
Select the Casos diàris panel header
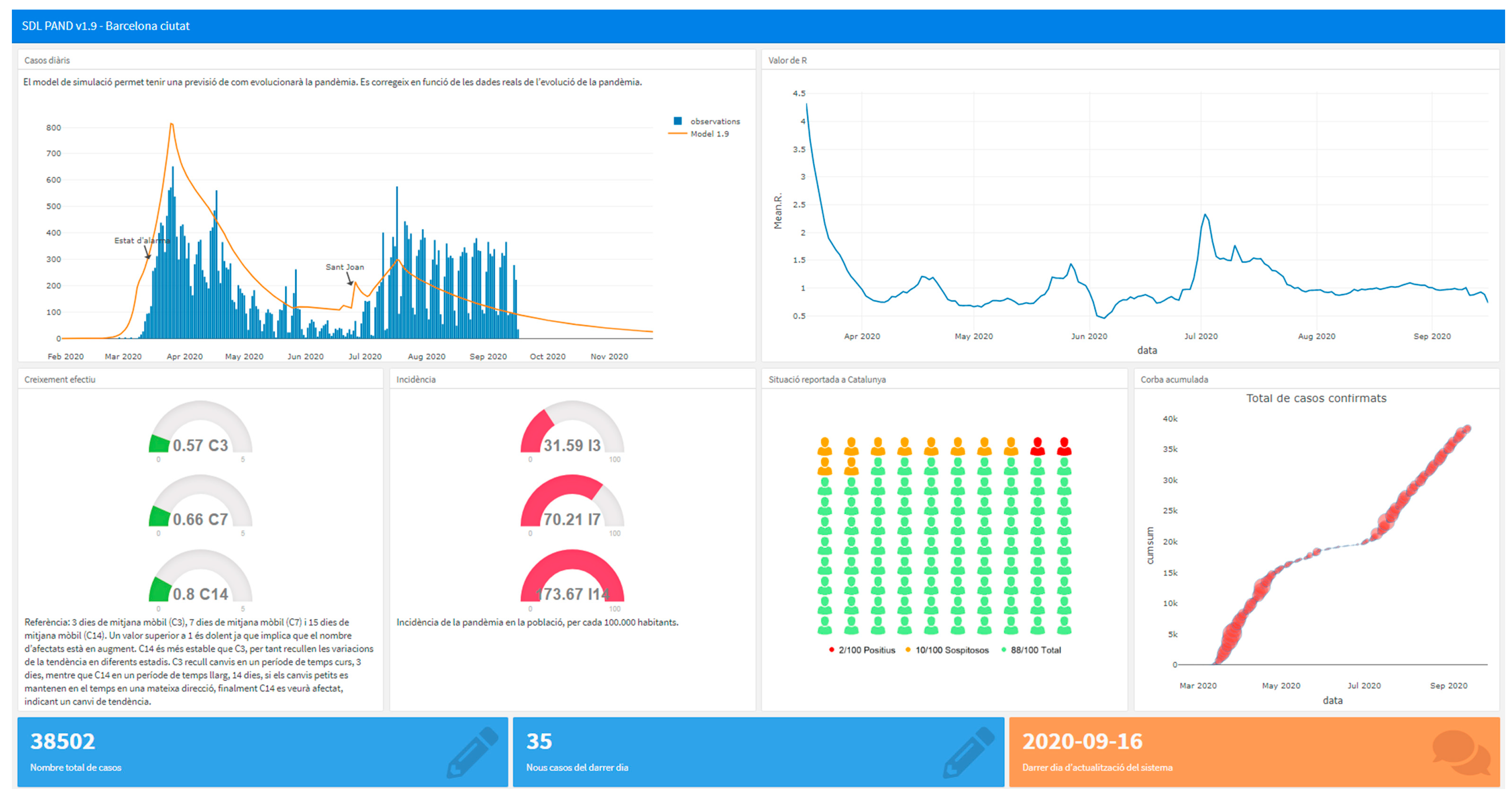tap(47, 61)
